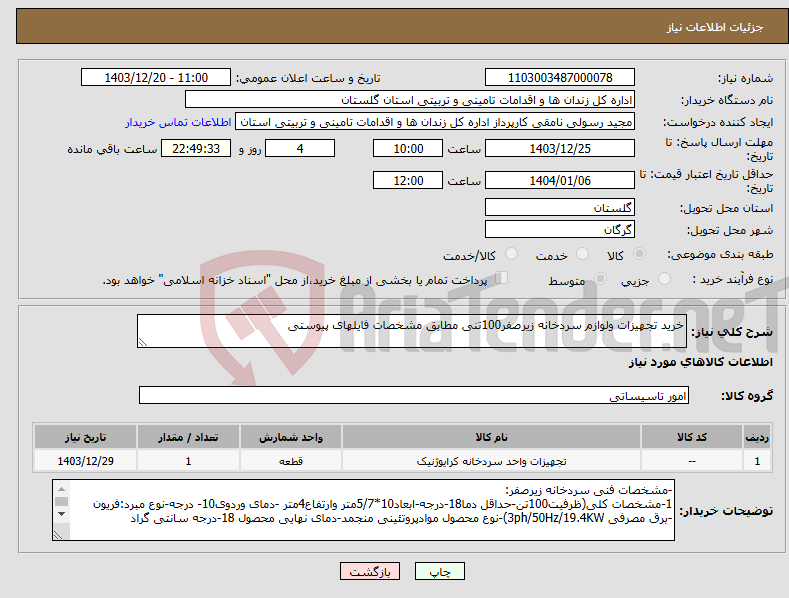Viewport: 789px width, 598px height.
Task: Click the تعداد / مقدار column header
Action: (188, 437)
